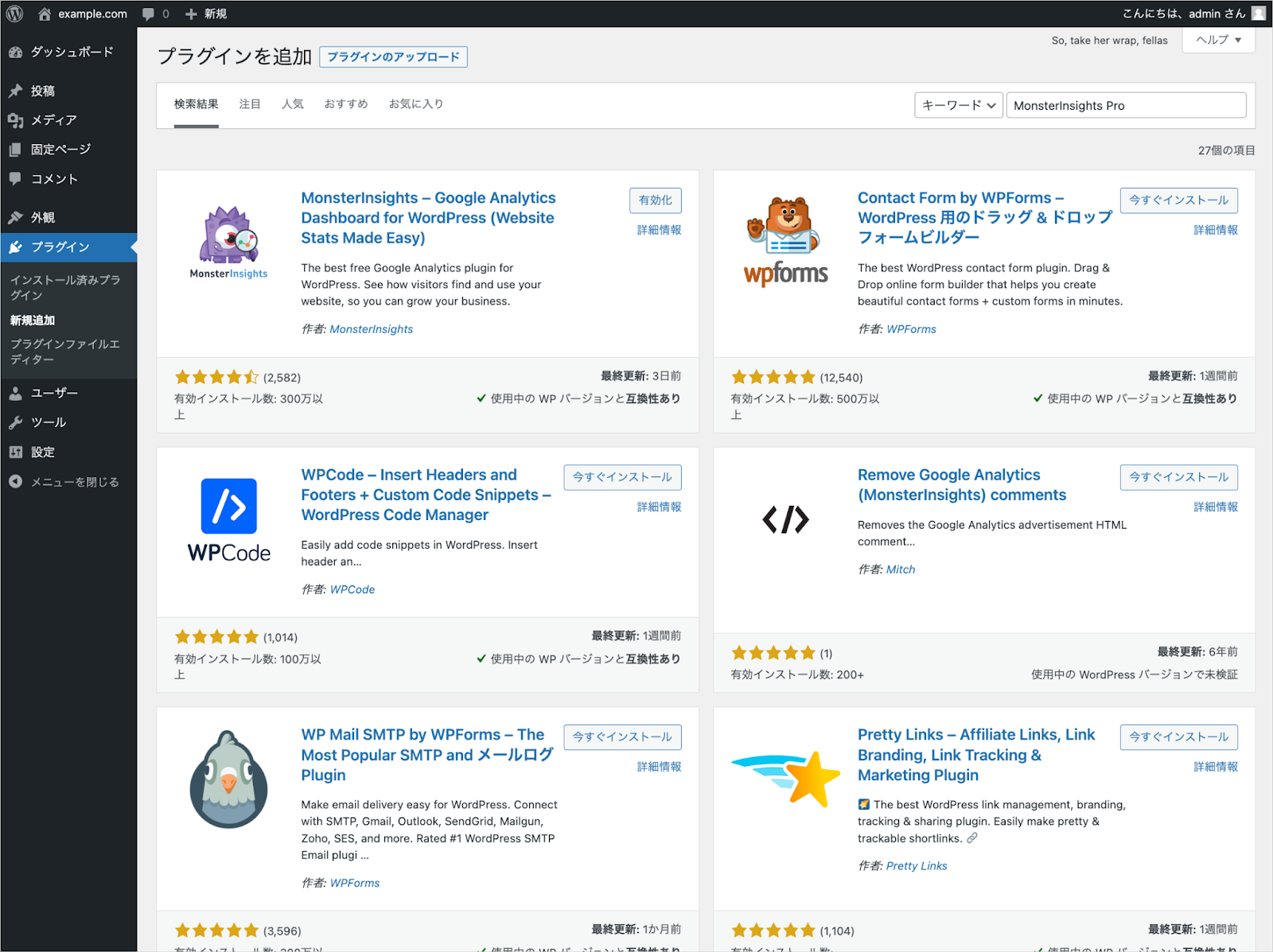Click the 設定 settings icon in the sidebar
This screenshot has height=952, width=1273.
tap(15, 452)
